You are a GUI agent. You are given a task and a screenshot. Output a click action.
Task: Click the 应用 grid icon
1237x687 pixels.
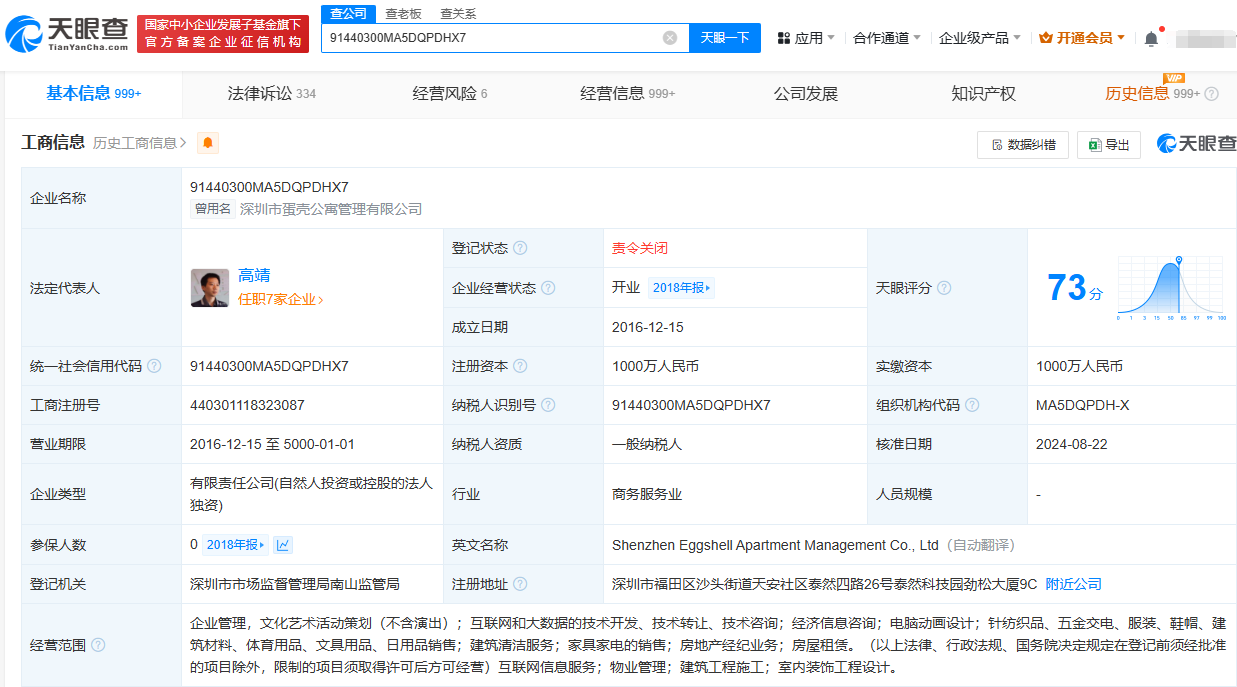tap(784, 38)
